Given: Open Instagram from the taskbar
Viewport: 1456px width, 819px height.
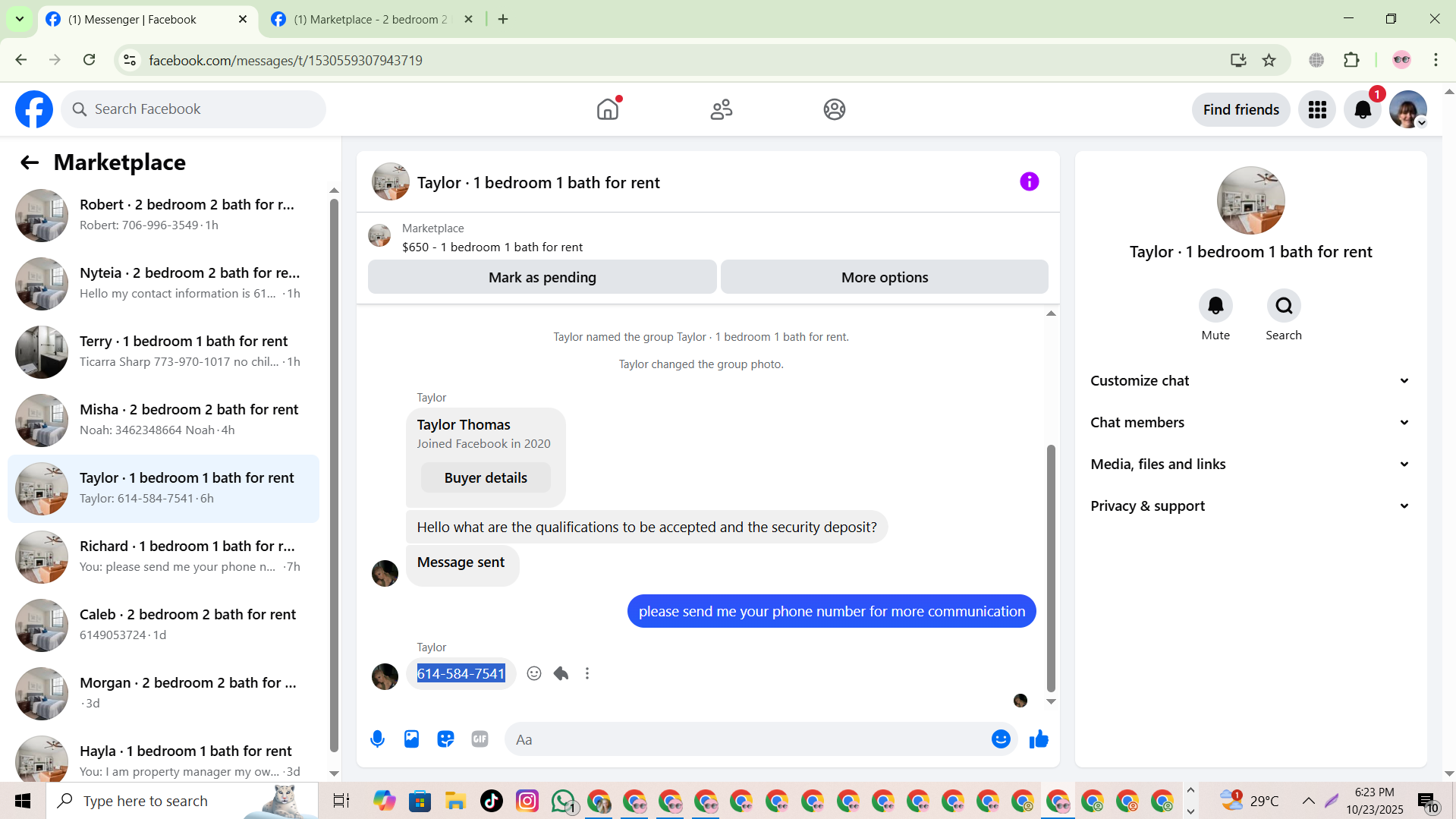Looking at the screenshot, I should (x=527, y=801).
